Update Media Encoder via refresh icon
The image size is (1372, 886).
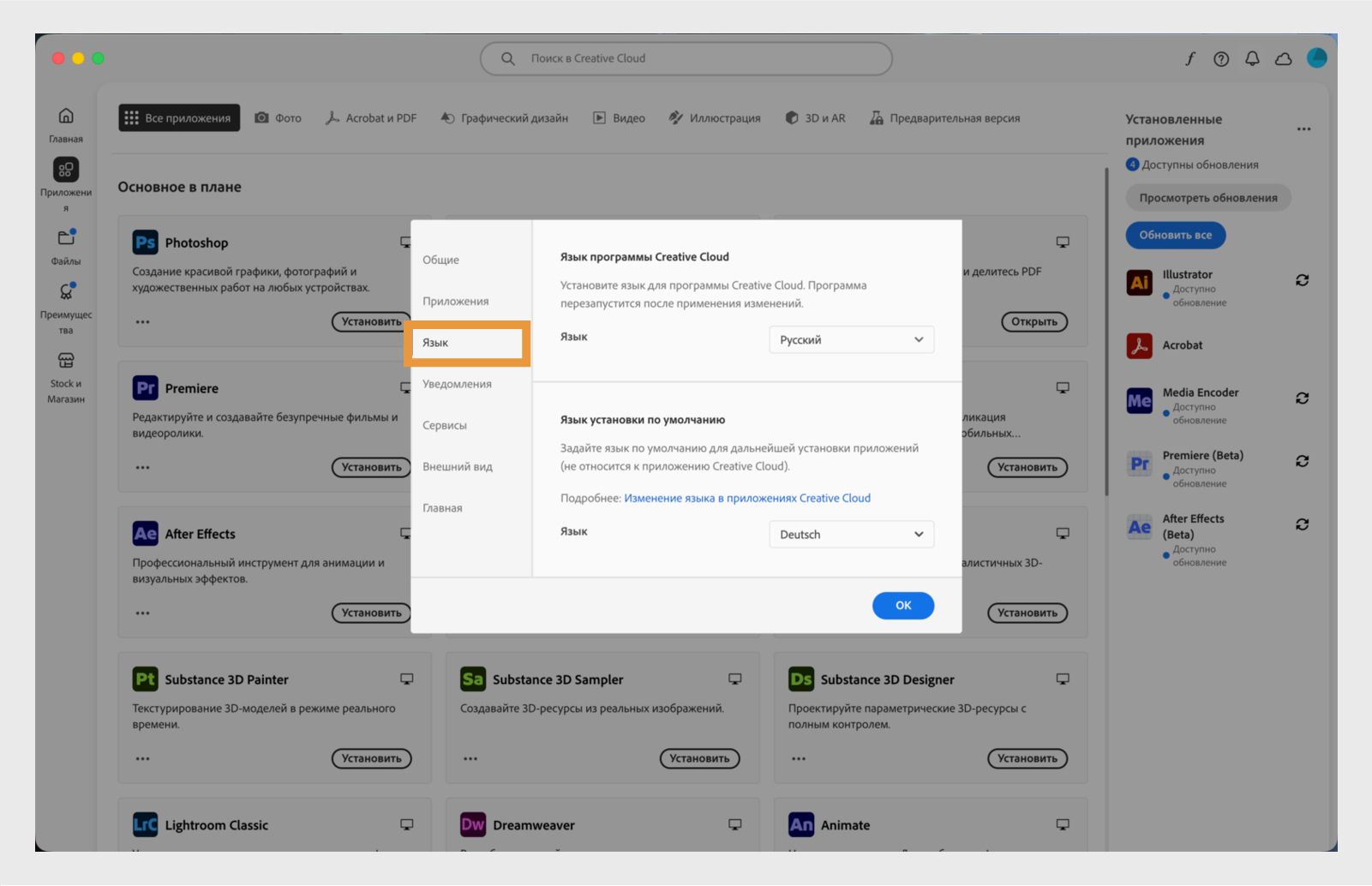tap(1302, 398)
